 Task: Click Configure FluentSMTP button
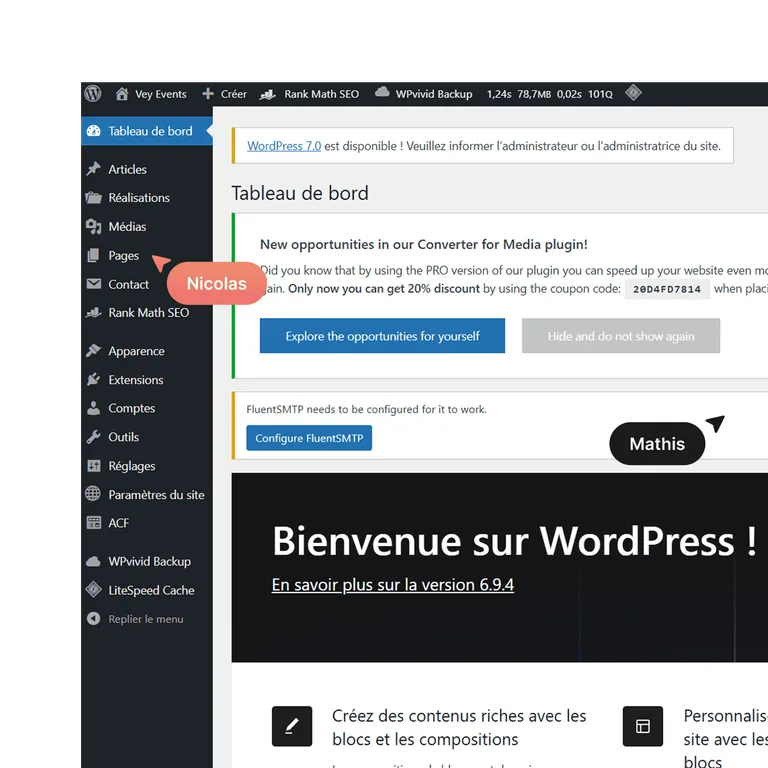(309, 438)
